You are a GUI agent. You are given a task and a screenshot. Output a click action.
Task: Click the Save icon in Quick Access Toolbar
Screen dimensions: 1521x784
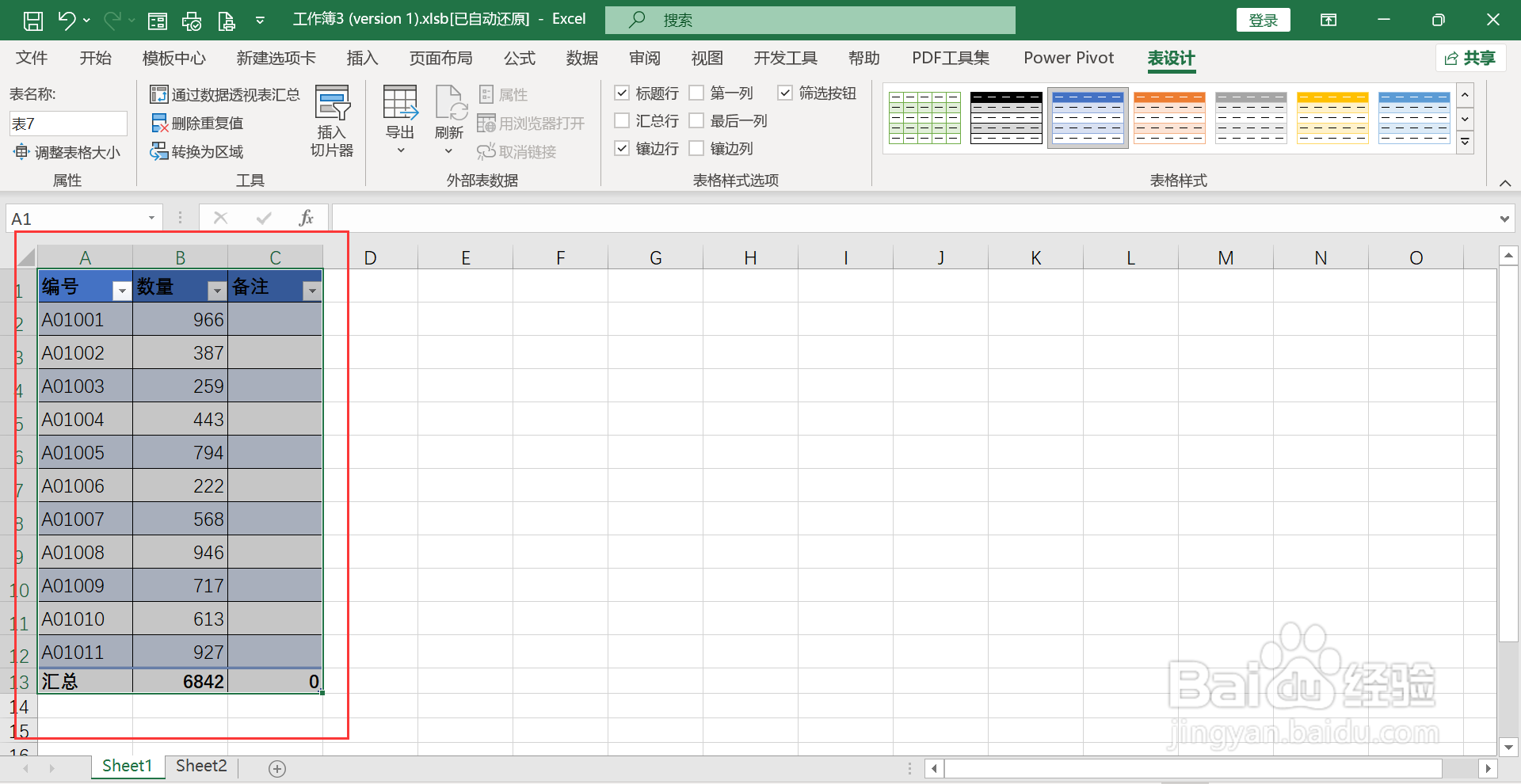pos(32,20)
